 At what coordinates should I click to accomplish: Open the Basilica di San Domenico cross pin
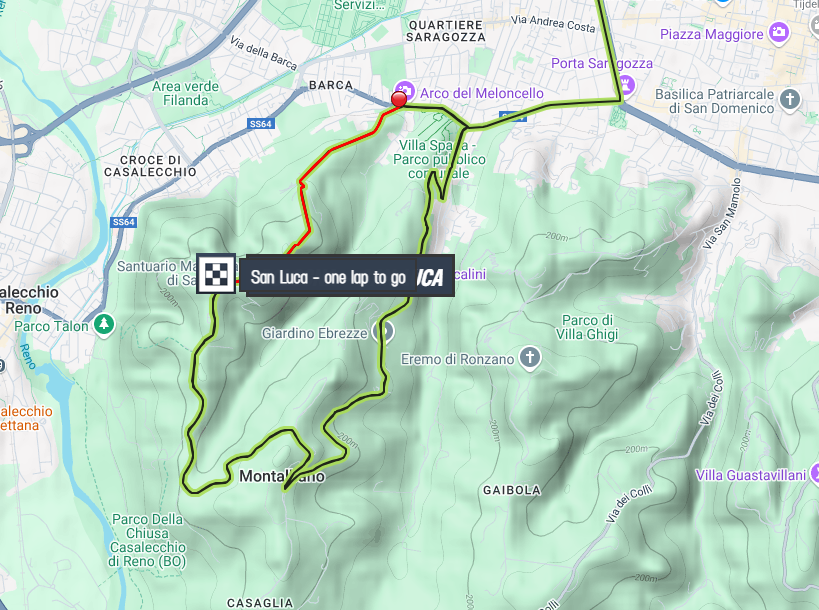click(x=790, y=99)
